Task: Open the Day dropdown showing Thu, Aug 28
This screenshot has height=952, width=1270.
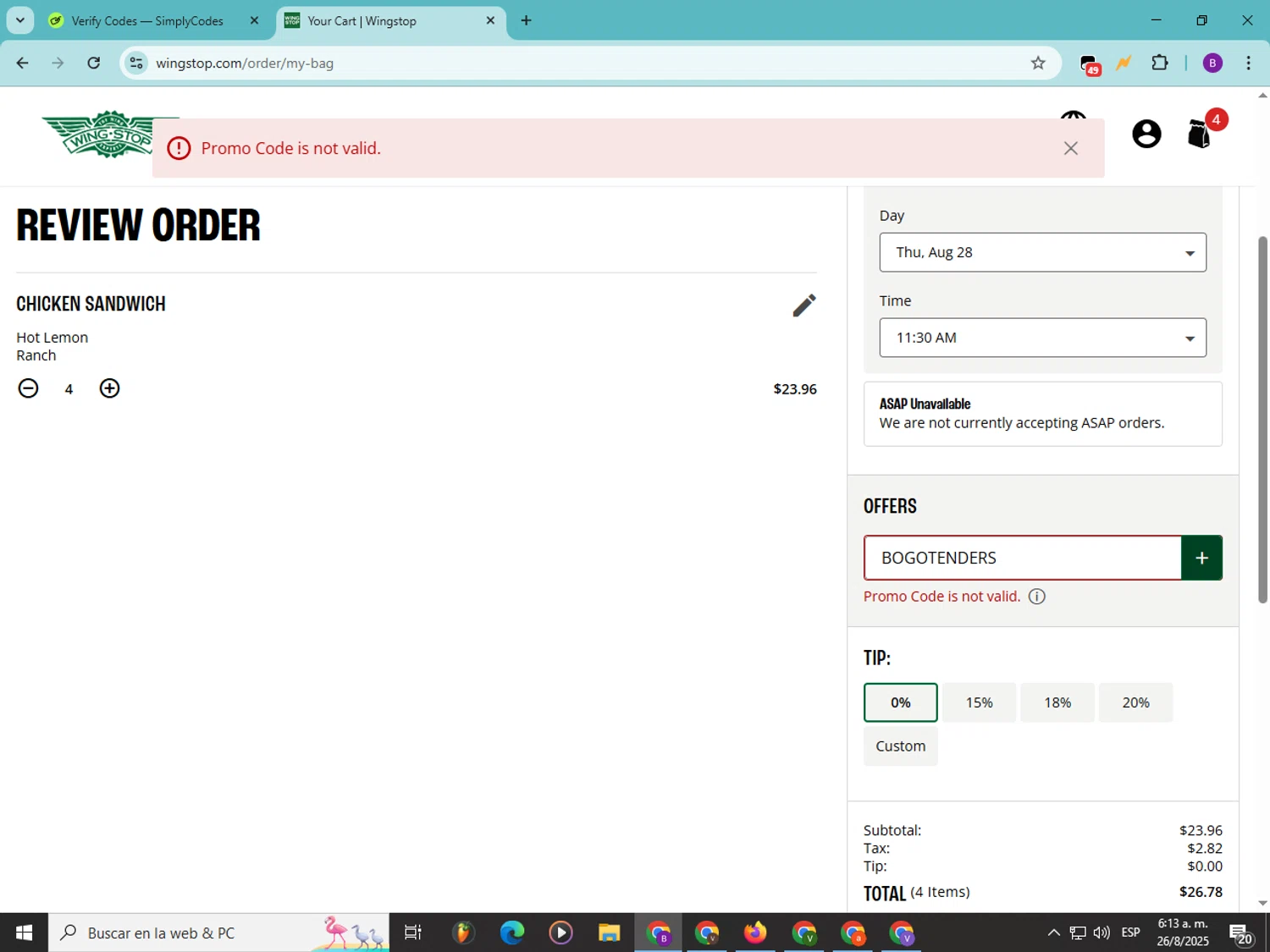Action: 1042,252
